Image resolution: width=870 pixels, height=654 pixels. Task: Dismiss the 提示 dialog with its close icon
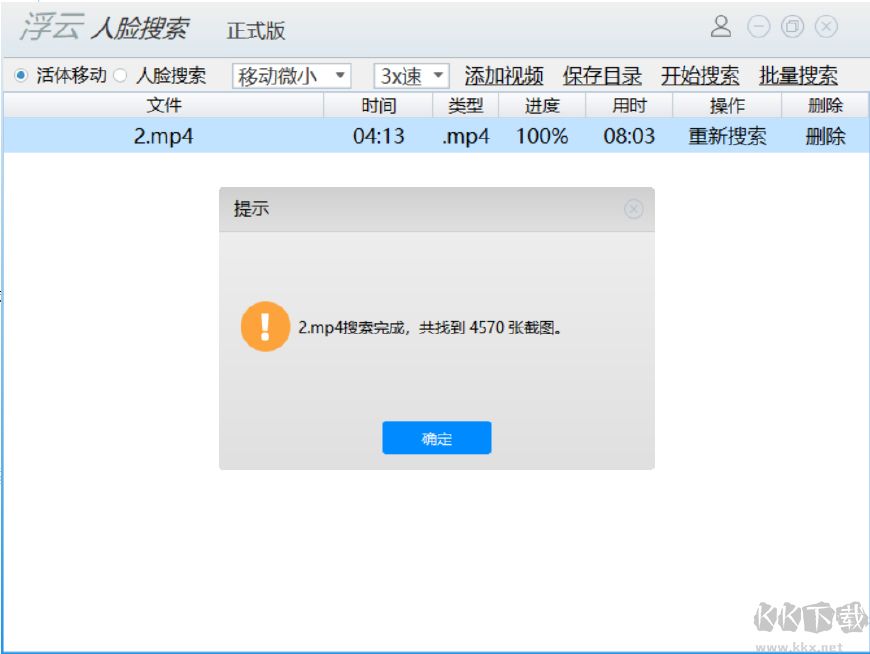(634, 210)
